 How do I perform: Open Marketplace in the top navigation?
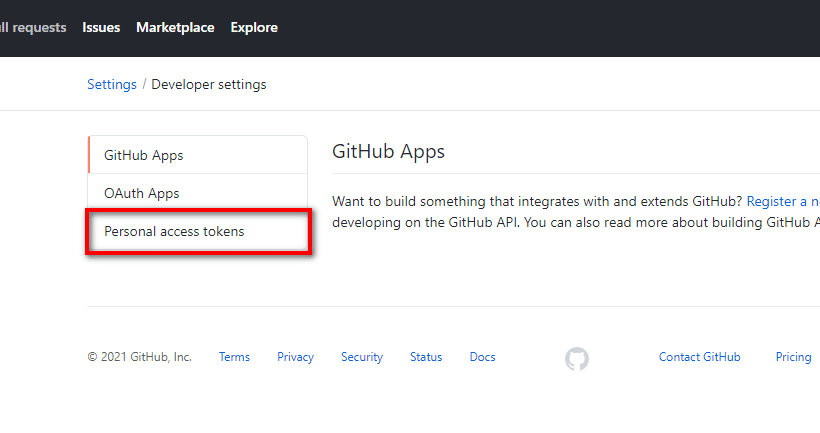click(x=175, y=27)
